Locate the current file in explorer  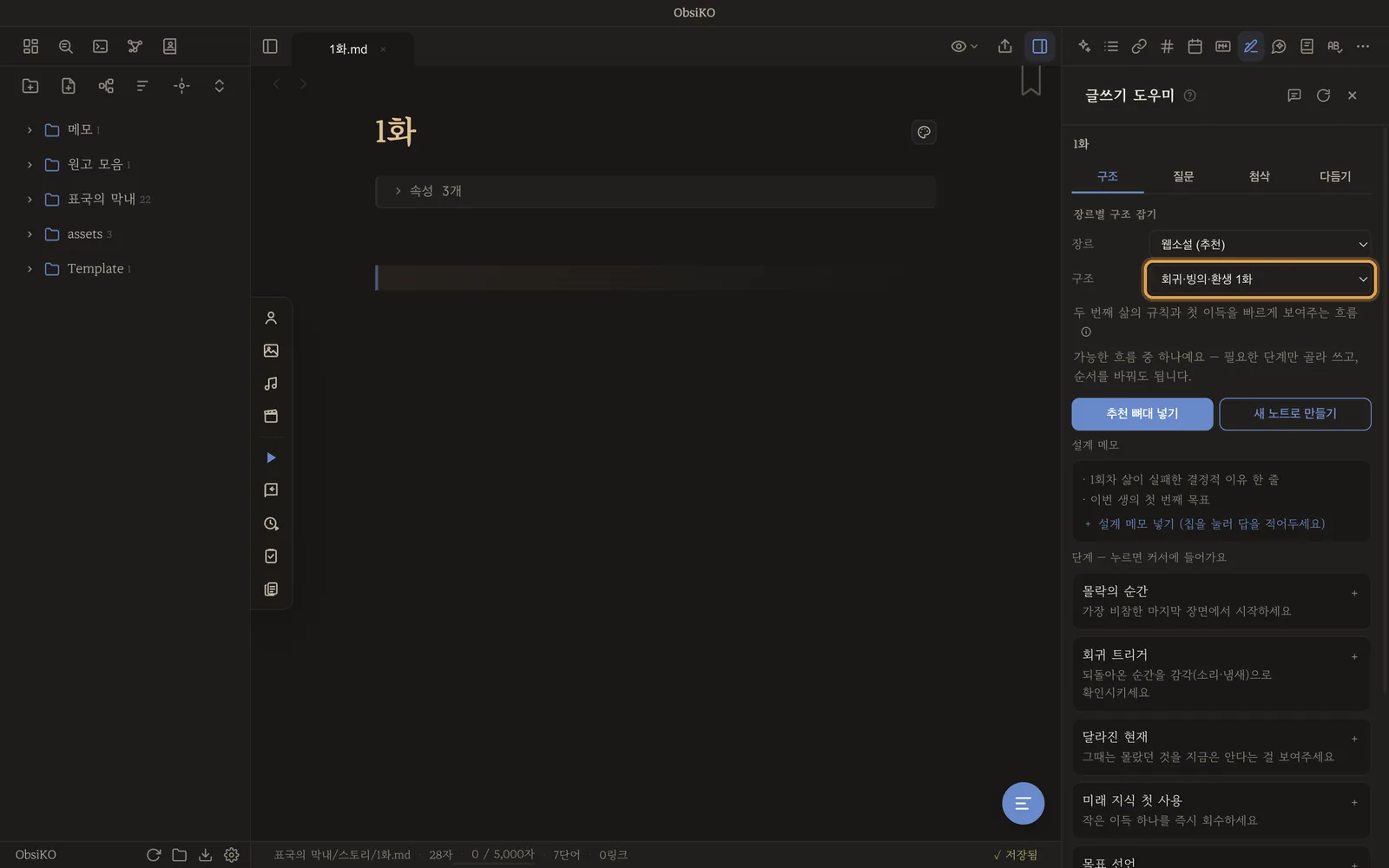181,85
